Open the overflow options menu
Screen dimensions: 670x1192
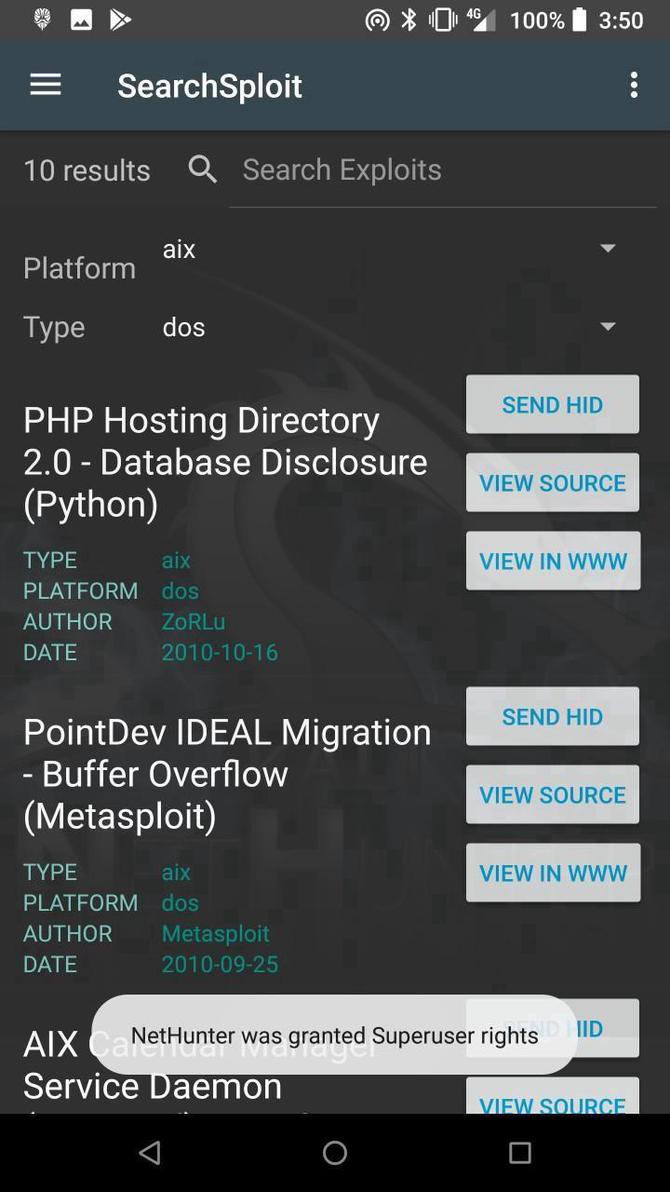(634, 84)
